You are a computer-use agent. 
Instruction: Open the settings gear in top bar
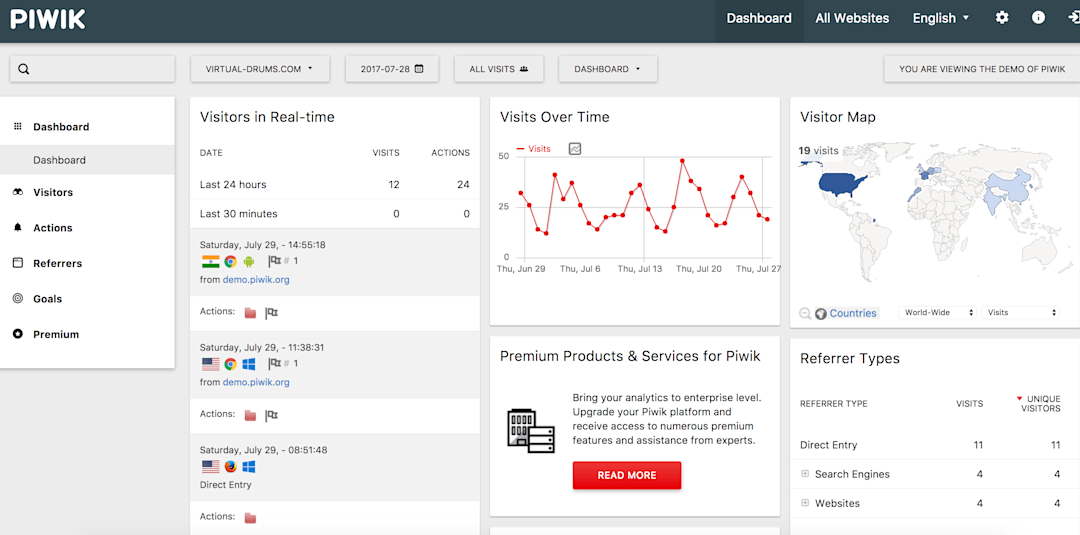tap(1002, 18)
